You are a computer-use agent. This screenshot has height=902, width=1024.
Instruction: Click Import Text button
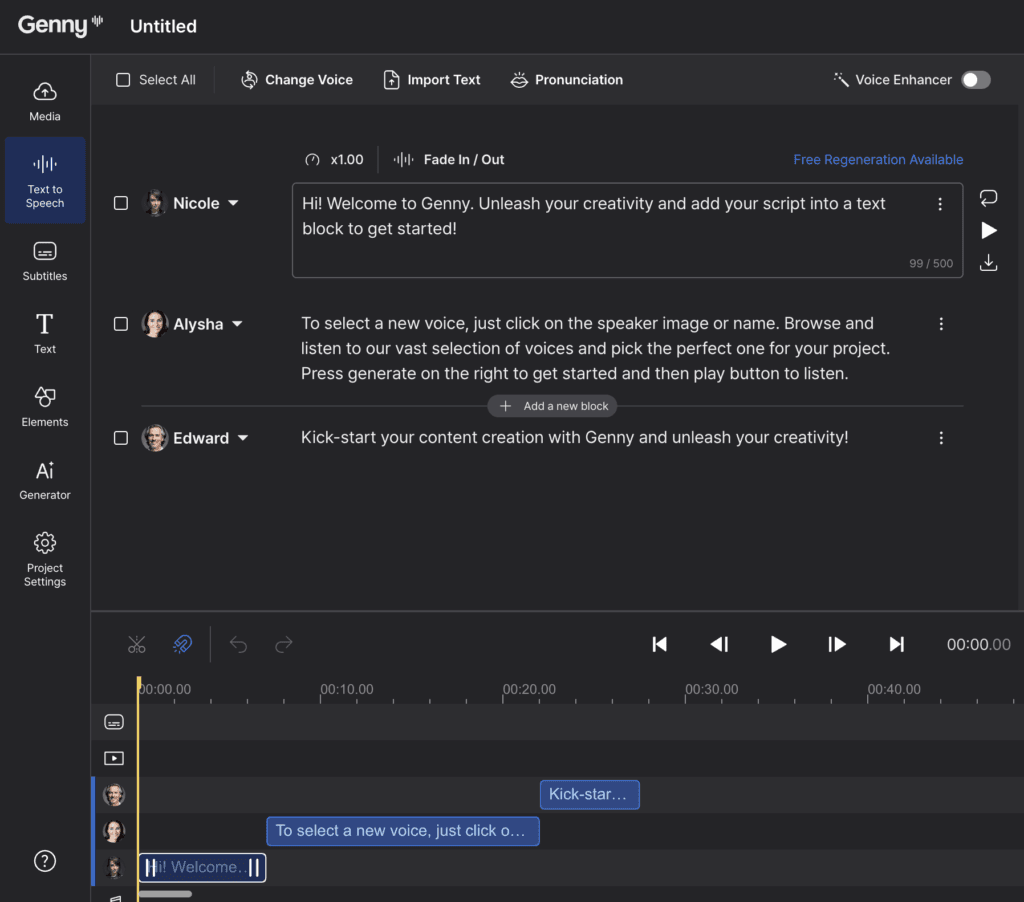[432, 80]
